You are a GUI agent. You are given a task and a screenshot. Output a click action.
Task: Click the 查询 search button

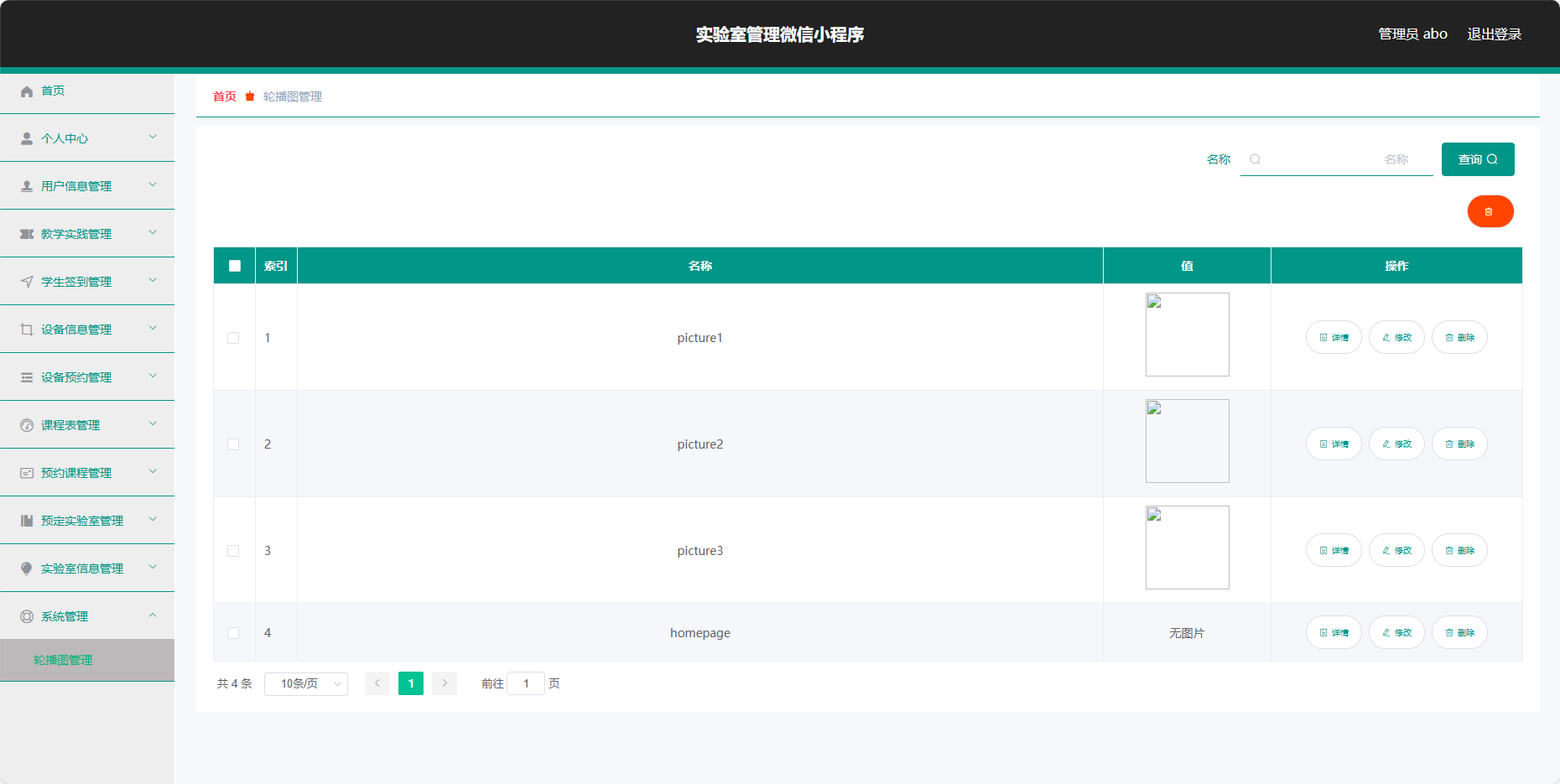coord(1478,159)
